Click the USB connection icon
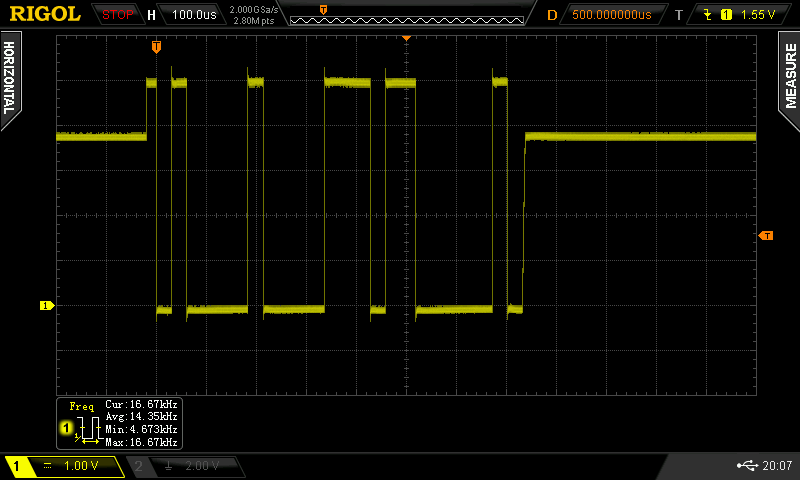The width and height of the screenshot is (800, 480). click(x=747, y=465)
